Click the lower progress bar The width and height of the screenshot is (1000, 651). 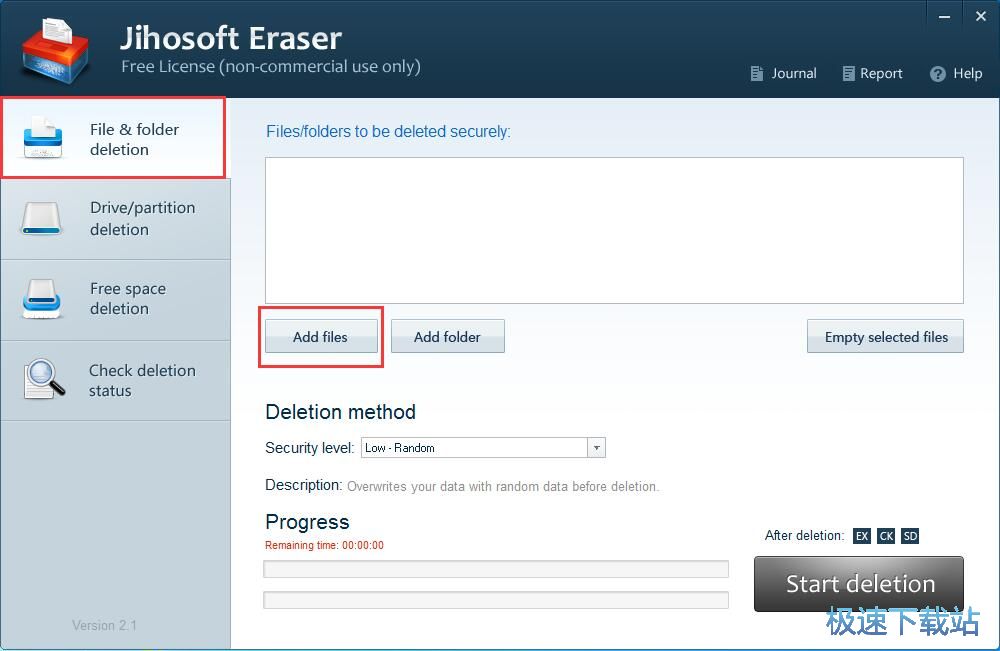click(x=495, y=600)
